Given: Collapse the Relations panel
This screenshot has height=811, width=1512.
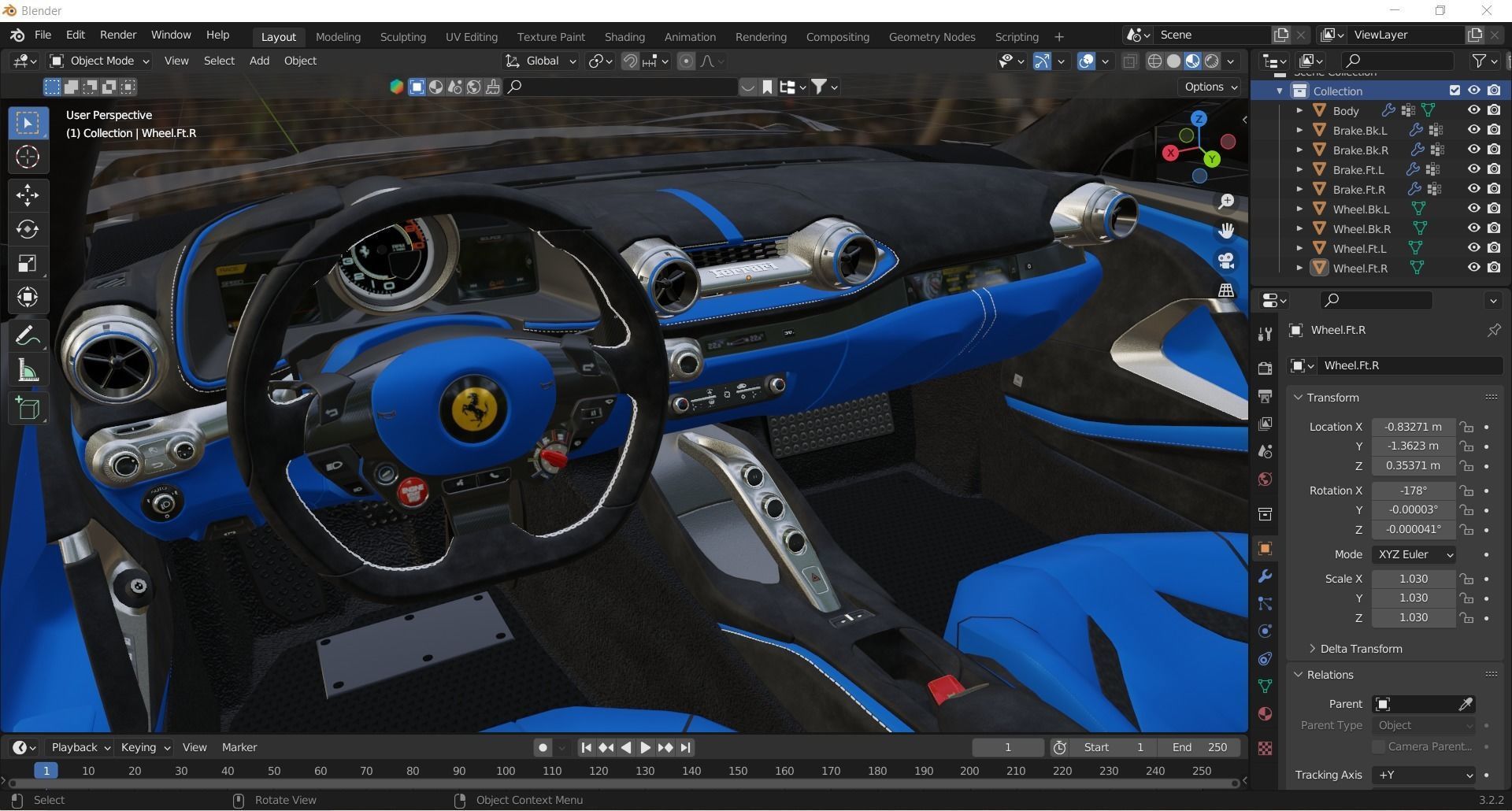Looking at the screenshot, I should click(1329, 676).
